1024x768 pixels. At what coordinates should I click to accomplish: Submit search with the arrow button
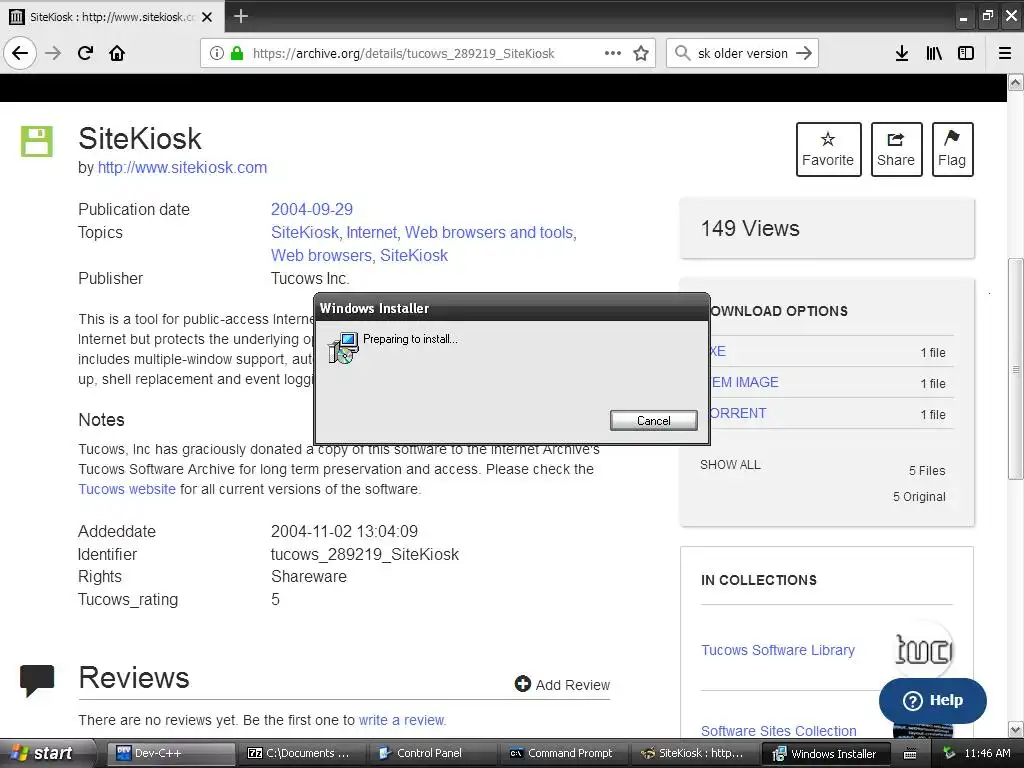coord(804,53)
